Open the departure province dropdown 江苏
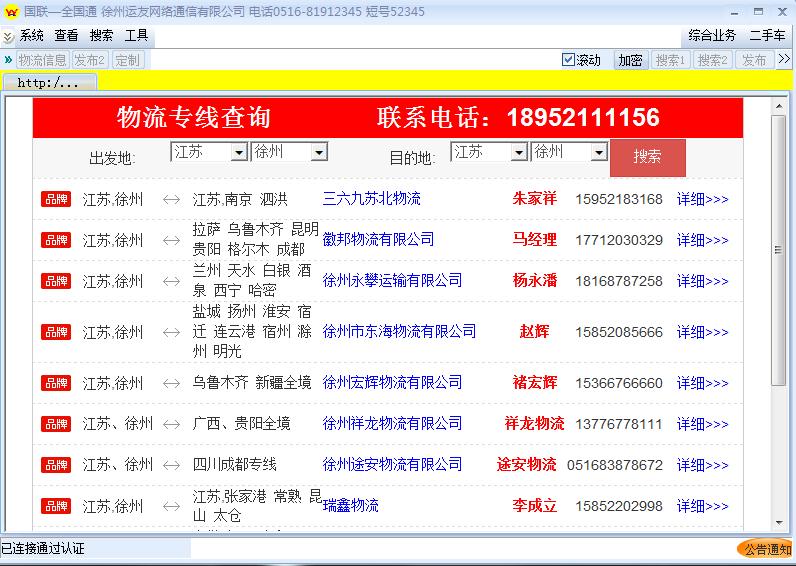 coord(209,152)
